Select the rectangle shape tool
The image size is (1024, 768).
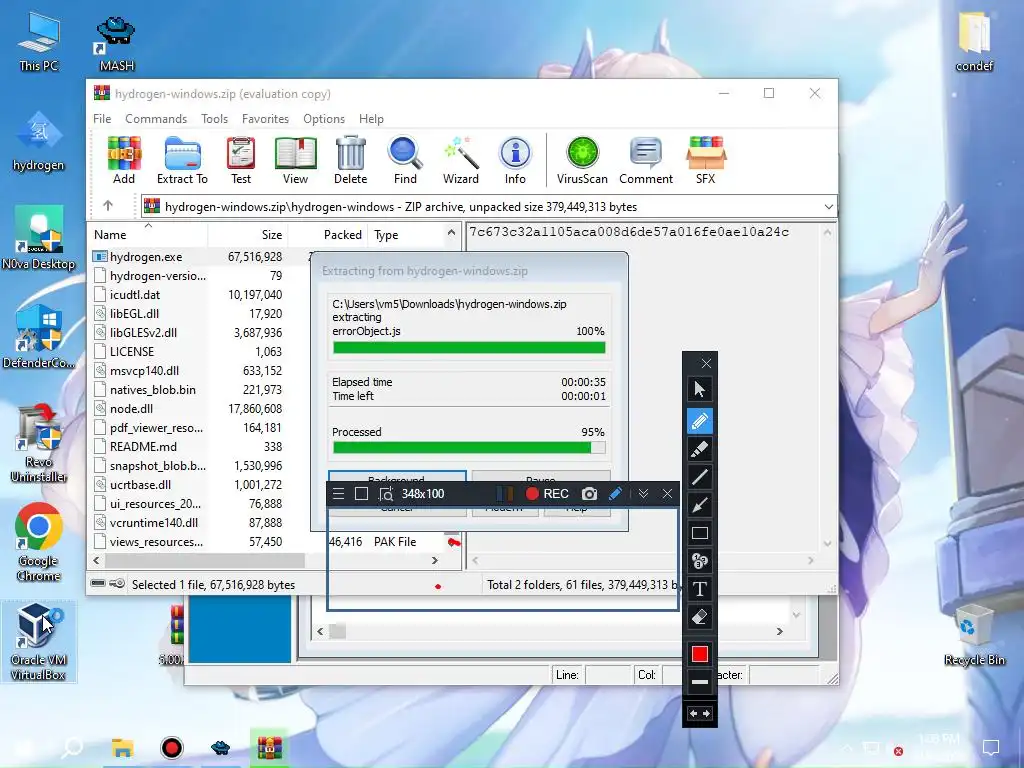click(699, 533)
